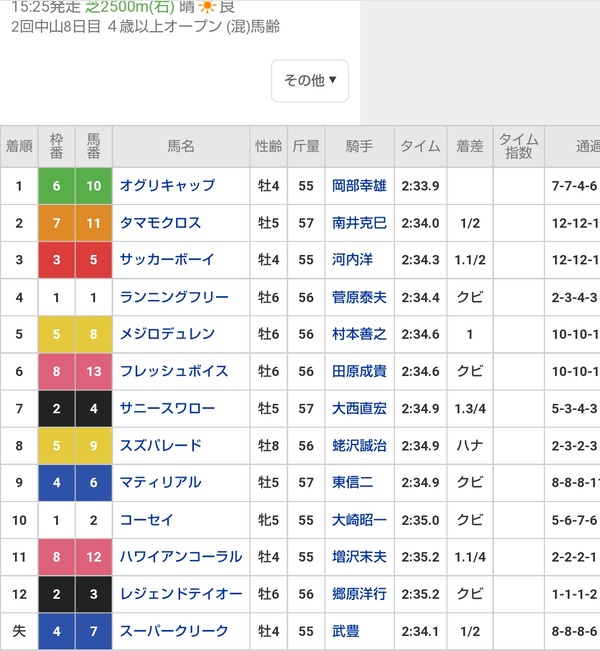Open jockey 岡部幸雄 link
This screenshot has width=600, height=651.
coord(359,186)
